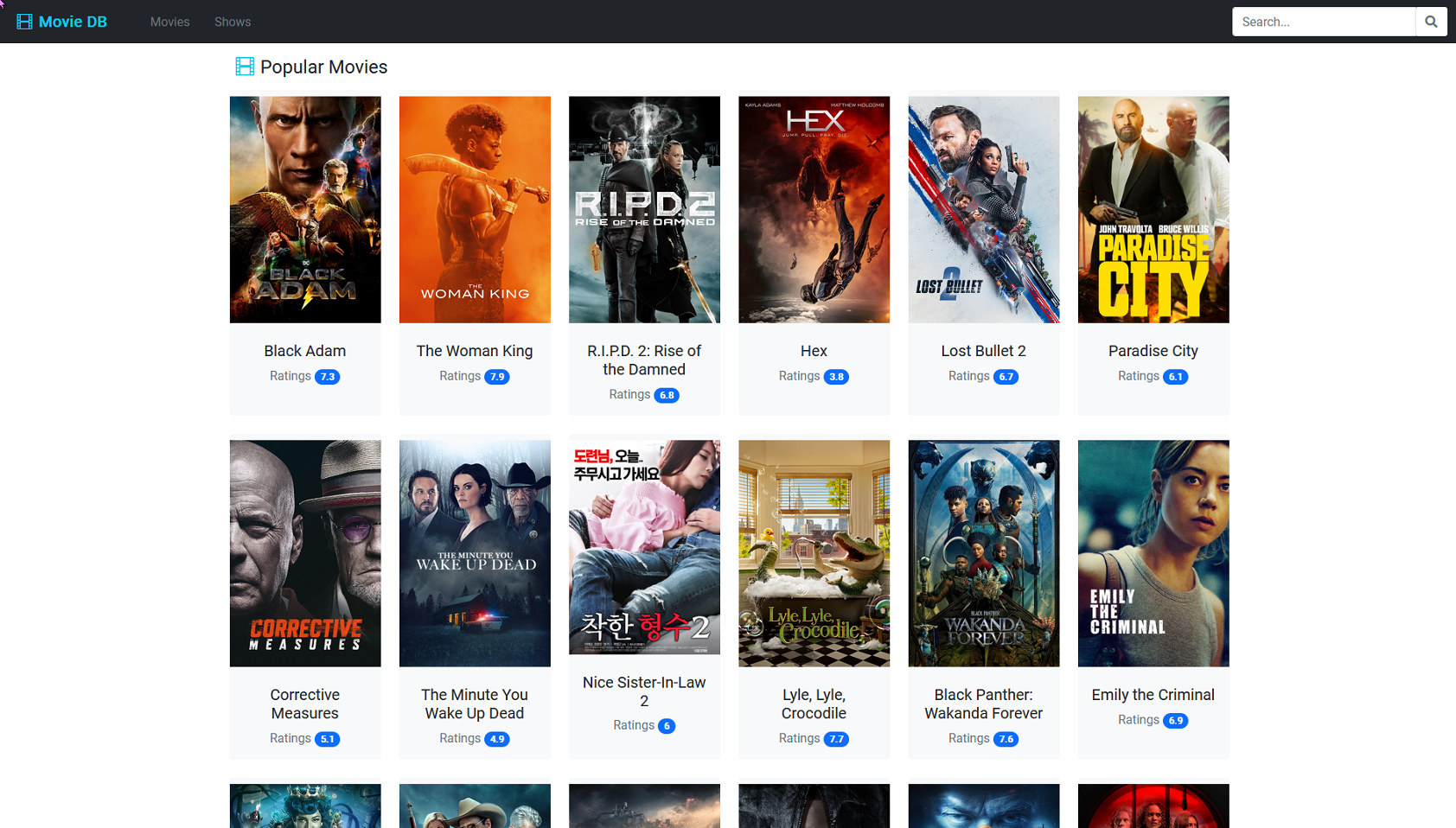Click the Paradise City title

[x=1153, y=351]
